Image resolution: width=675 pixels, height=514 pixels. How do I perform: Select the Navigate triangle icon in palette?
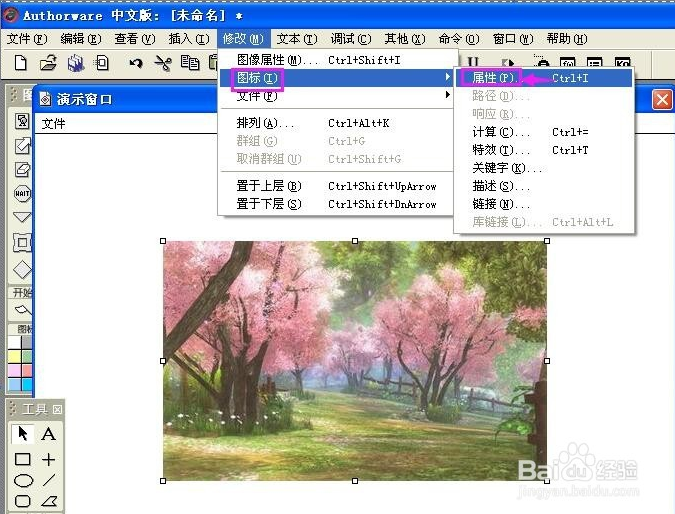pyautogui.click(x=22, y=217)
